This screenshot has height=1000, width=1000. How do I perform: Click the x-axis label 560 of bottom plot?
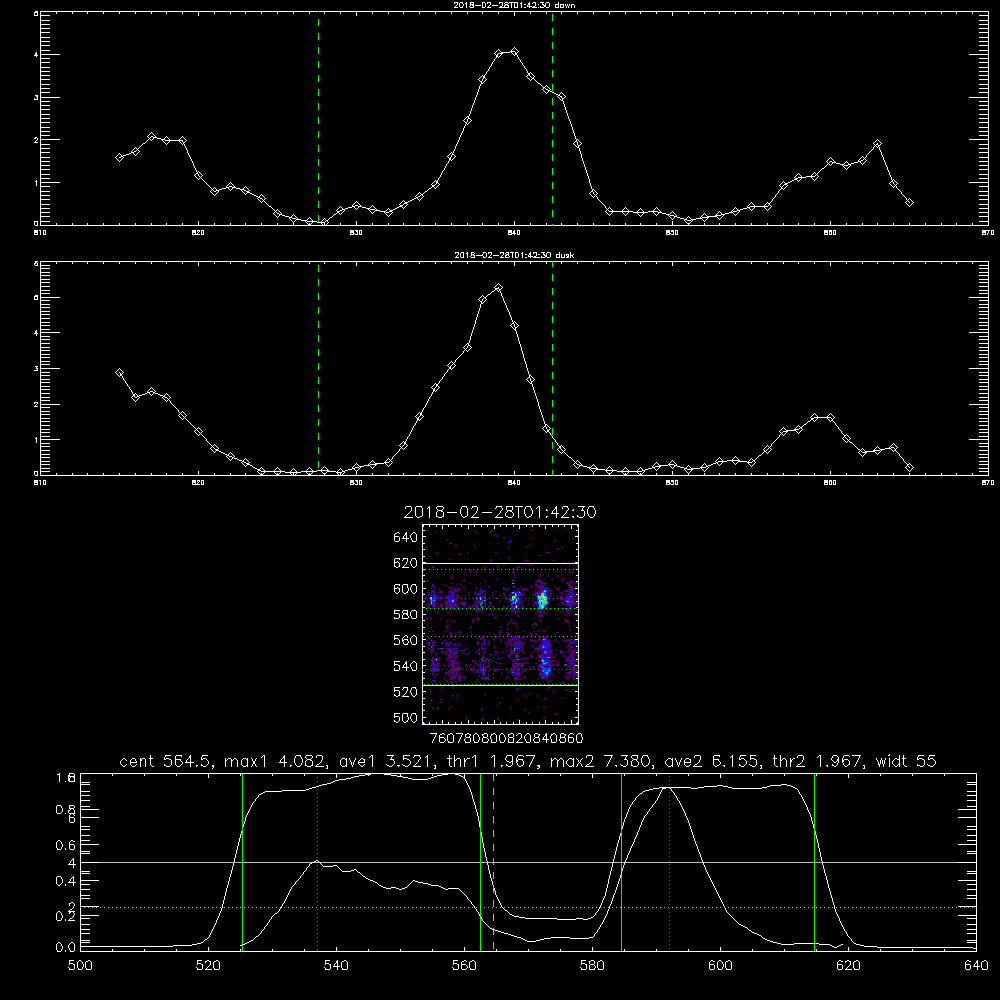tap(464, 966)
